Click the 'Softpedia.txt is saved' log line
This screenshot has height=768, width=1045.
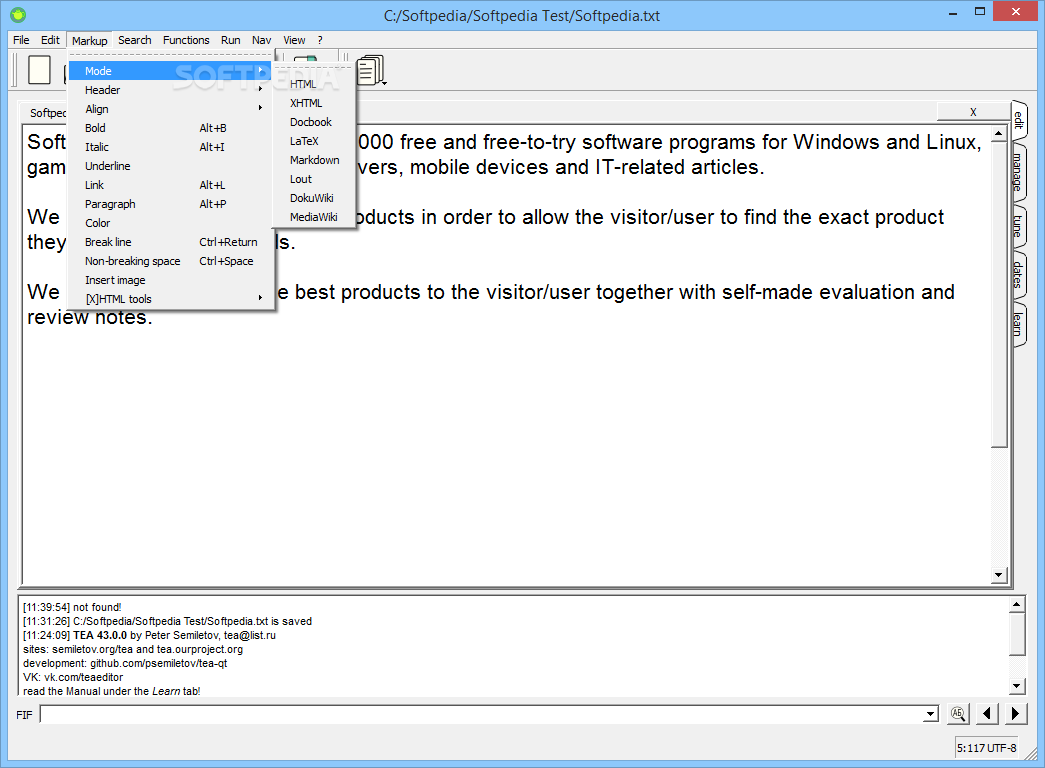167,621
